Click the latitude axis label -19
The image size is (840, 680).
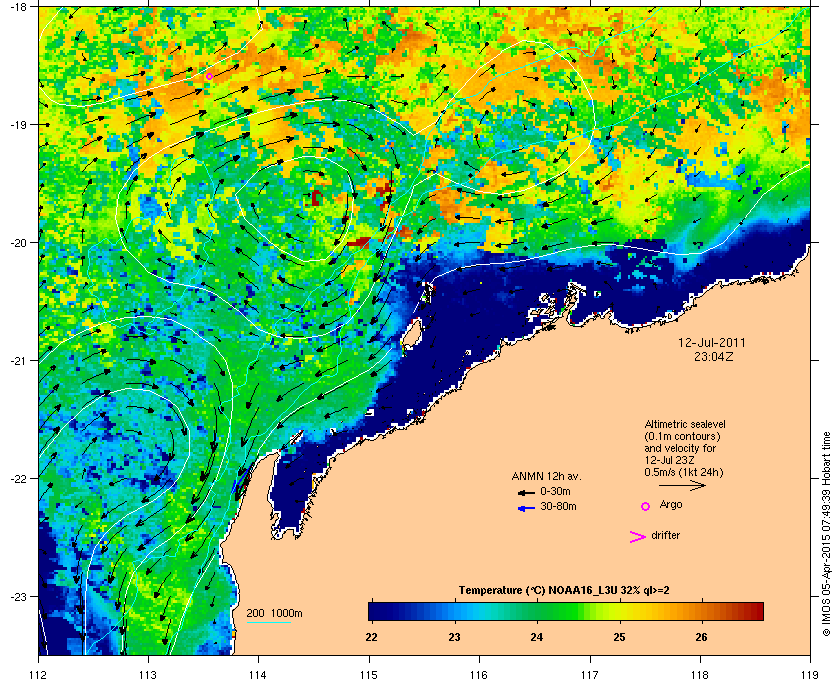[18, 124]
